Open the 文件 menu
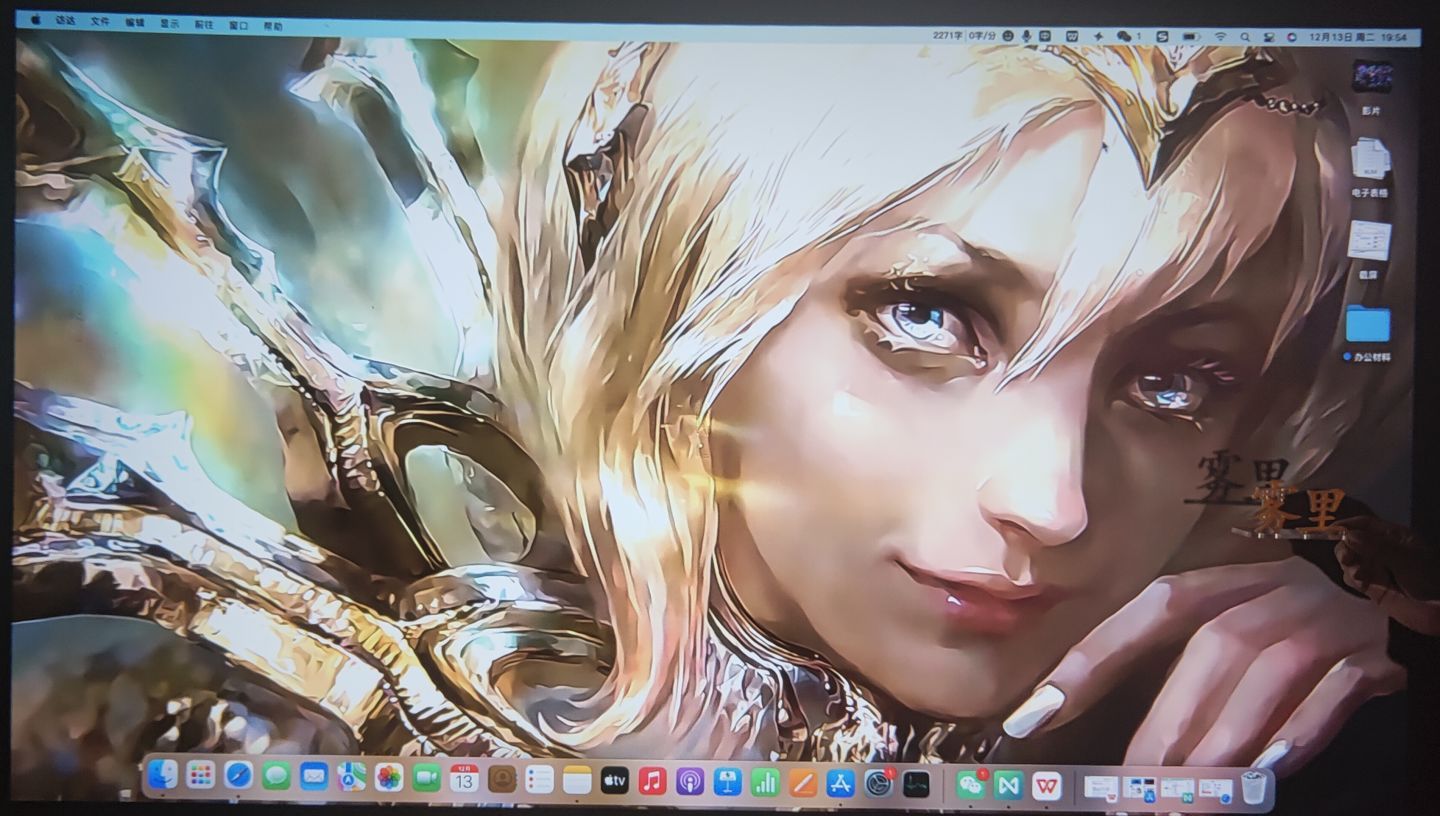The width and height of the screenshot is (1440, 816). (100, 22)
